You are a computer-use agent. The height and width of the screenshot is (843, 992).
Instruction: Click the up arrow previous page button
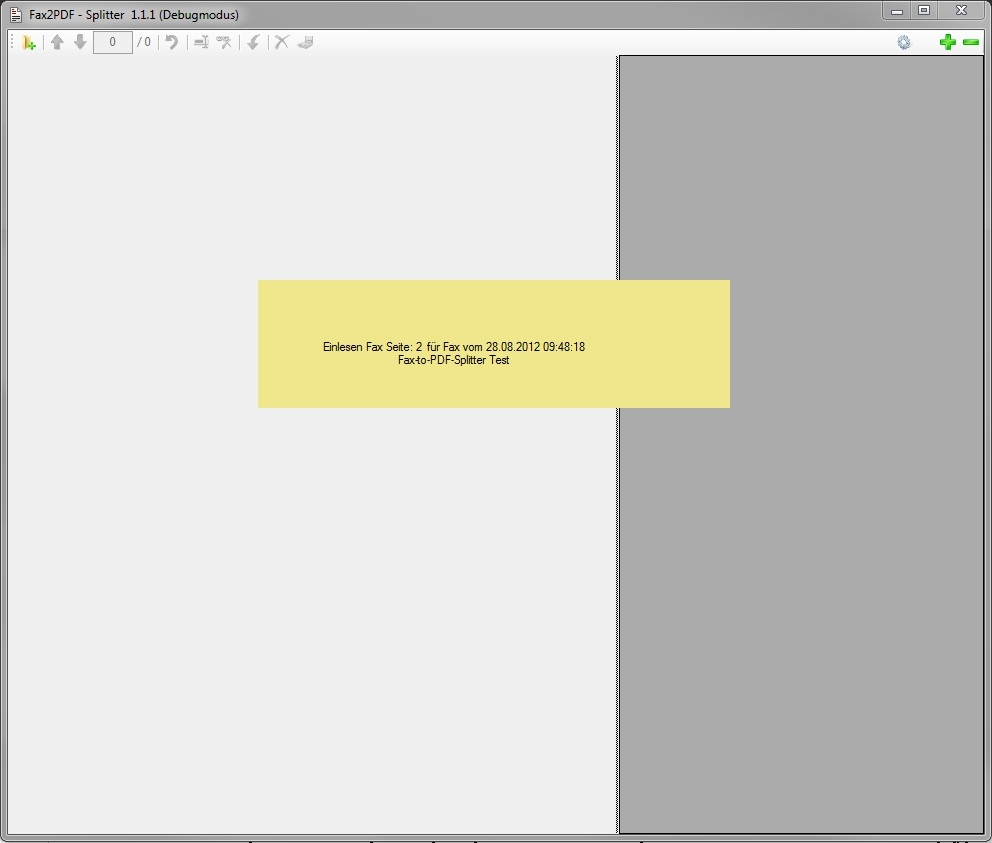57,42
